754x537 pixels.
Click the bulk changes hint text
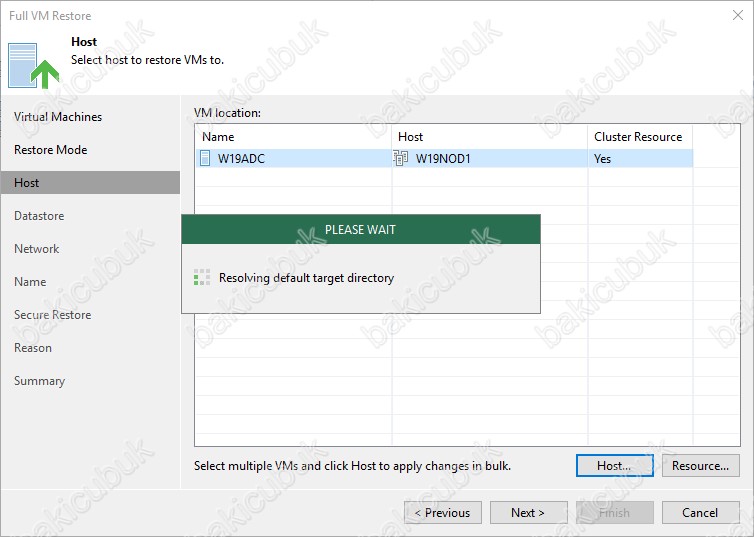click(352, 466)
